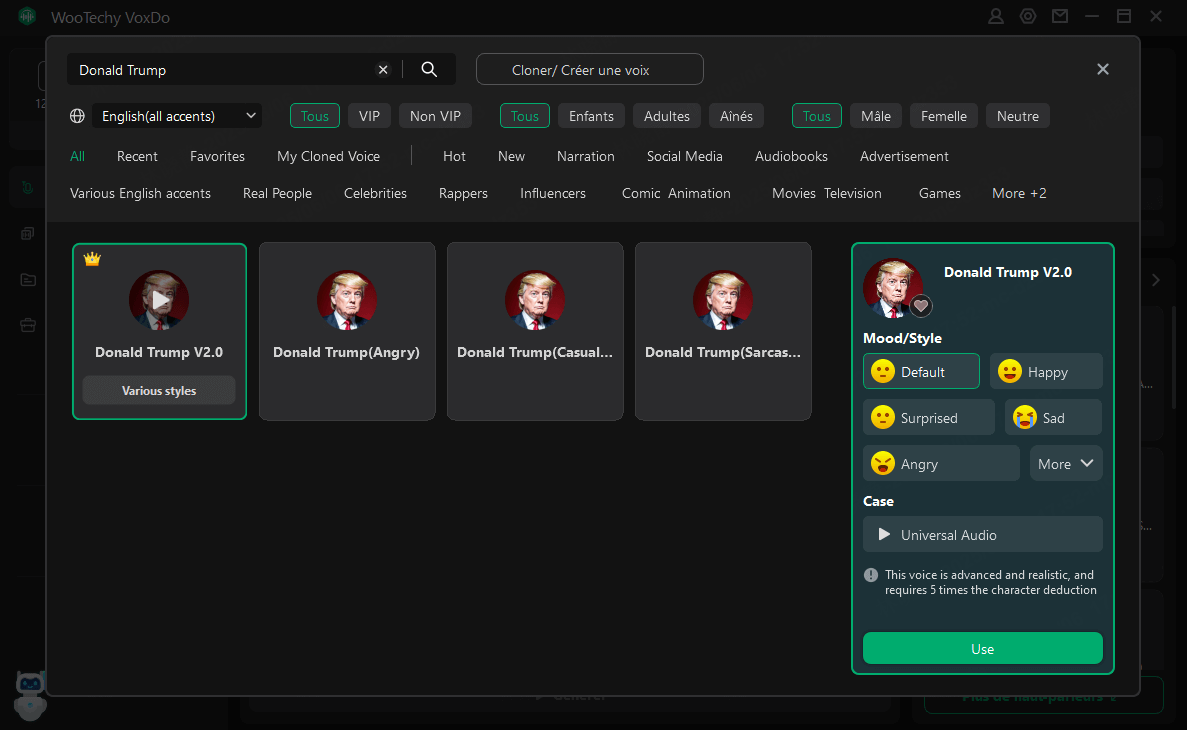Select the Influencers category
Image resolution: width=1187 pixels, height=730 pixels.
pos(553,193)
